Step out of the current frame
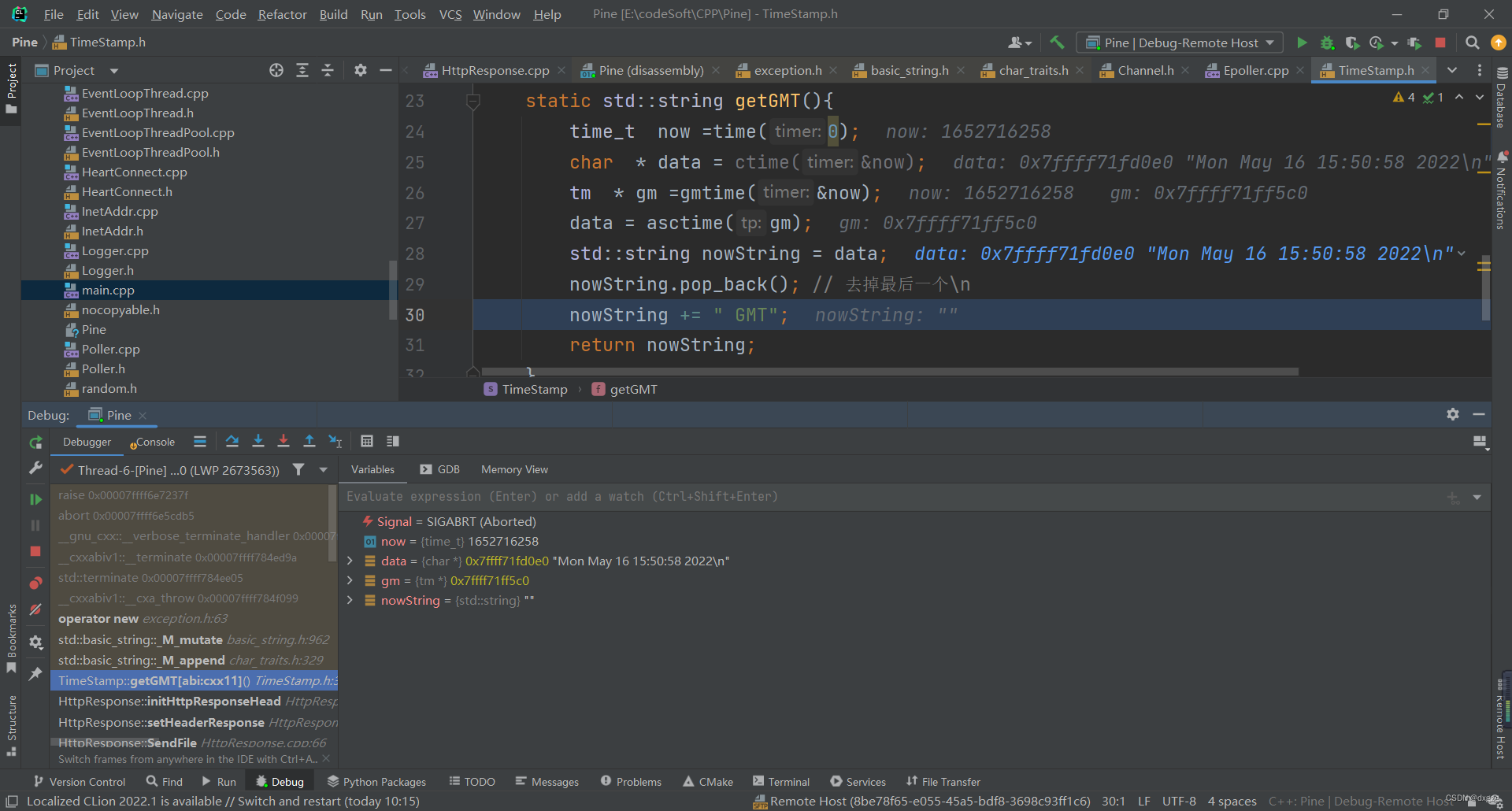Image resolution: width=1512 pixels, height=811 pixels. click(x=309, y=441)
